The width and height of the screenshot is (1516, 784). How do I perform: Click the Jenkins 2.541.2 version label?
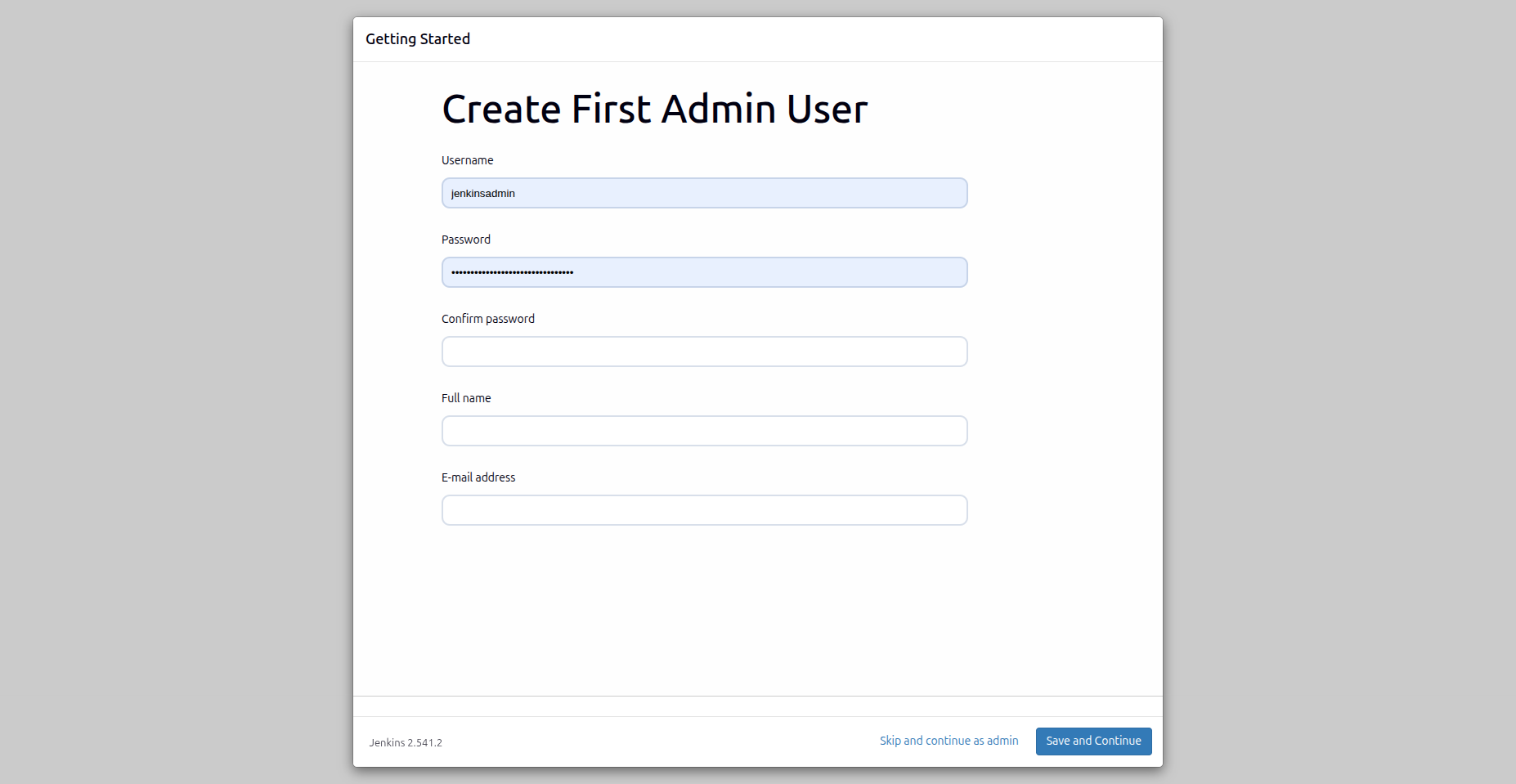[405, 742]
